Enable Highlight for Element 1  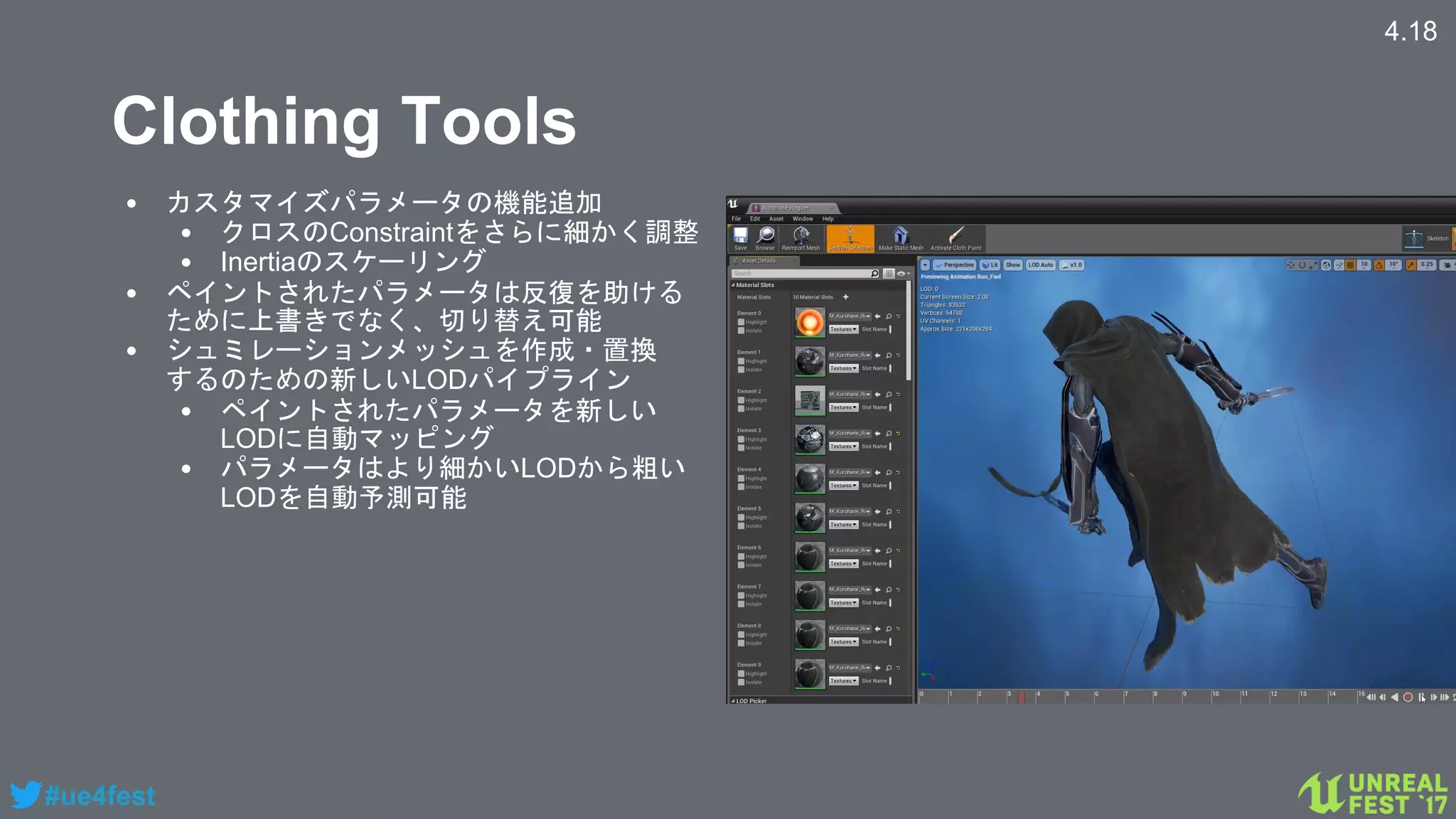pos(741,361)
